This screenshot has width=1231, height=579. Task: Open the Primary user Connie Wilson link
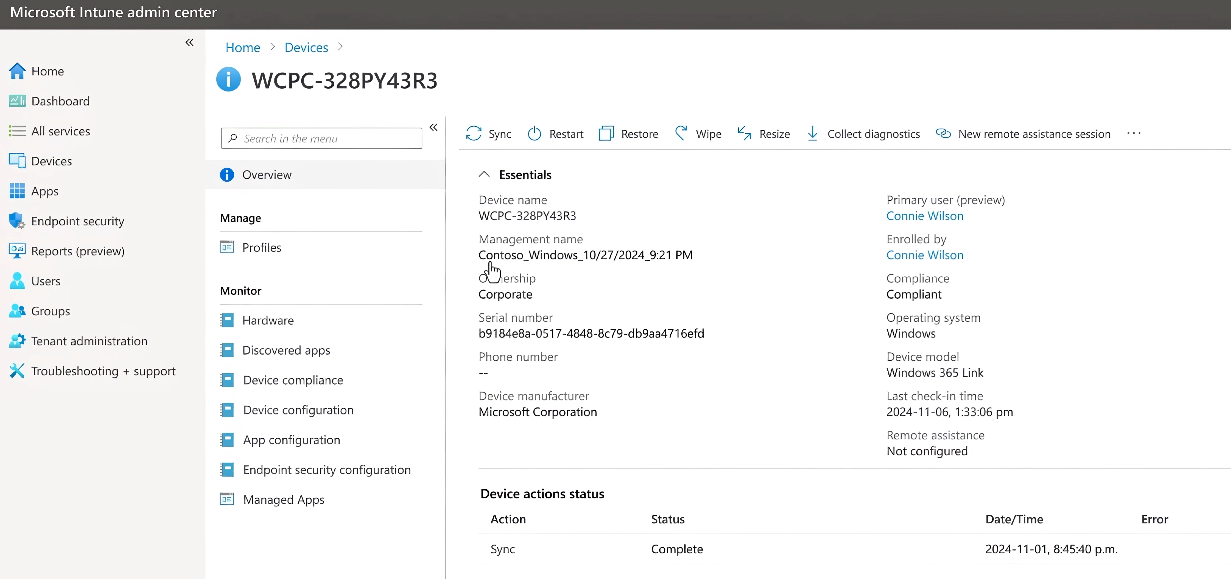(x=925, y=216)
